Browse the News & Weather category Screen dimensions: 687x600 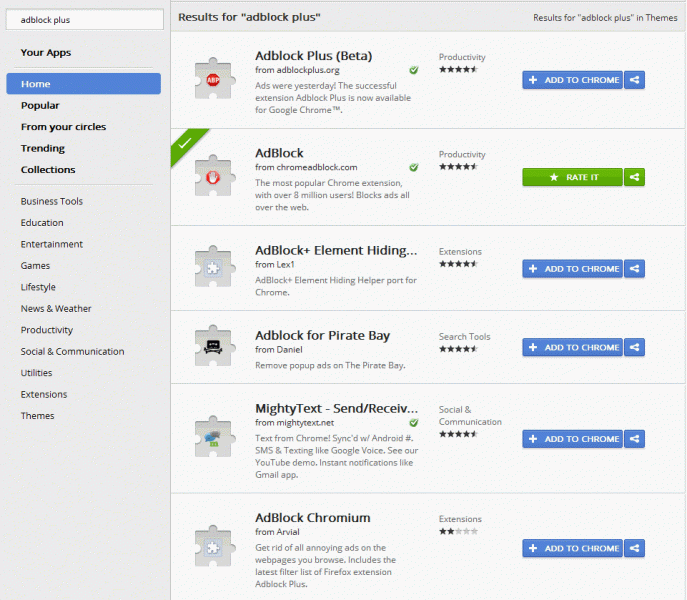[56, 309]
